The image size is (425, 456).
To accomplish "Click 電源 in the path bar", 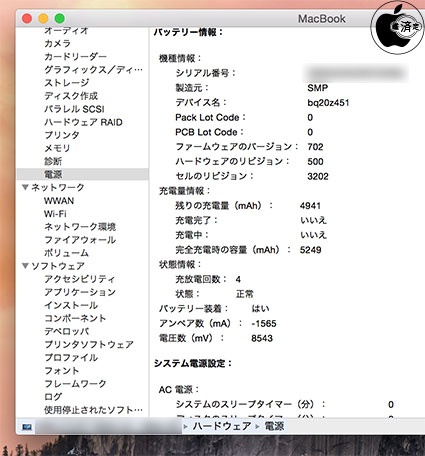I will (x=274, y=426).
